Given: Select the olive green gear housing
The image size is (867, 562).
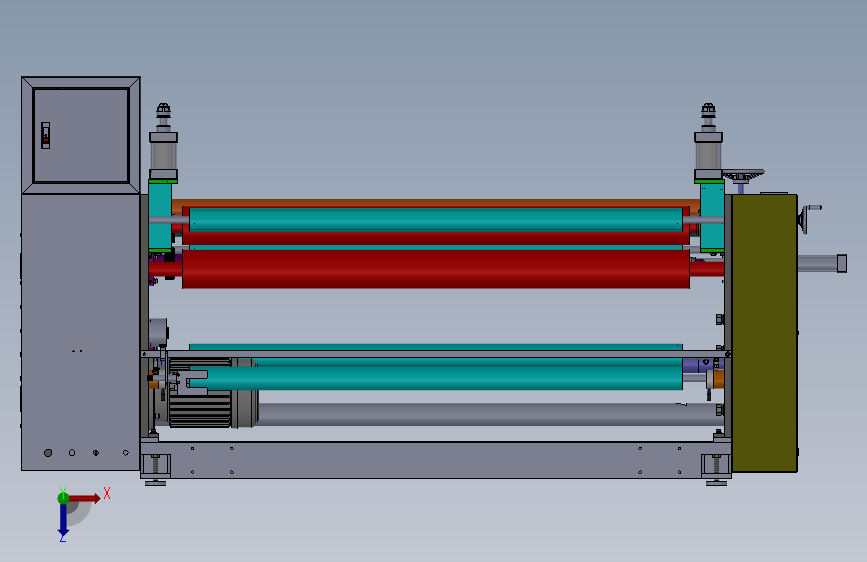Looking at the screenshot, I should pyautogui.click(x=765, y=333).
